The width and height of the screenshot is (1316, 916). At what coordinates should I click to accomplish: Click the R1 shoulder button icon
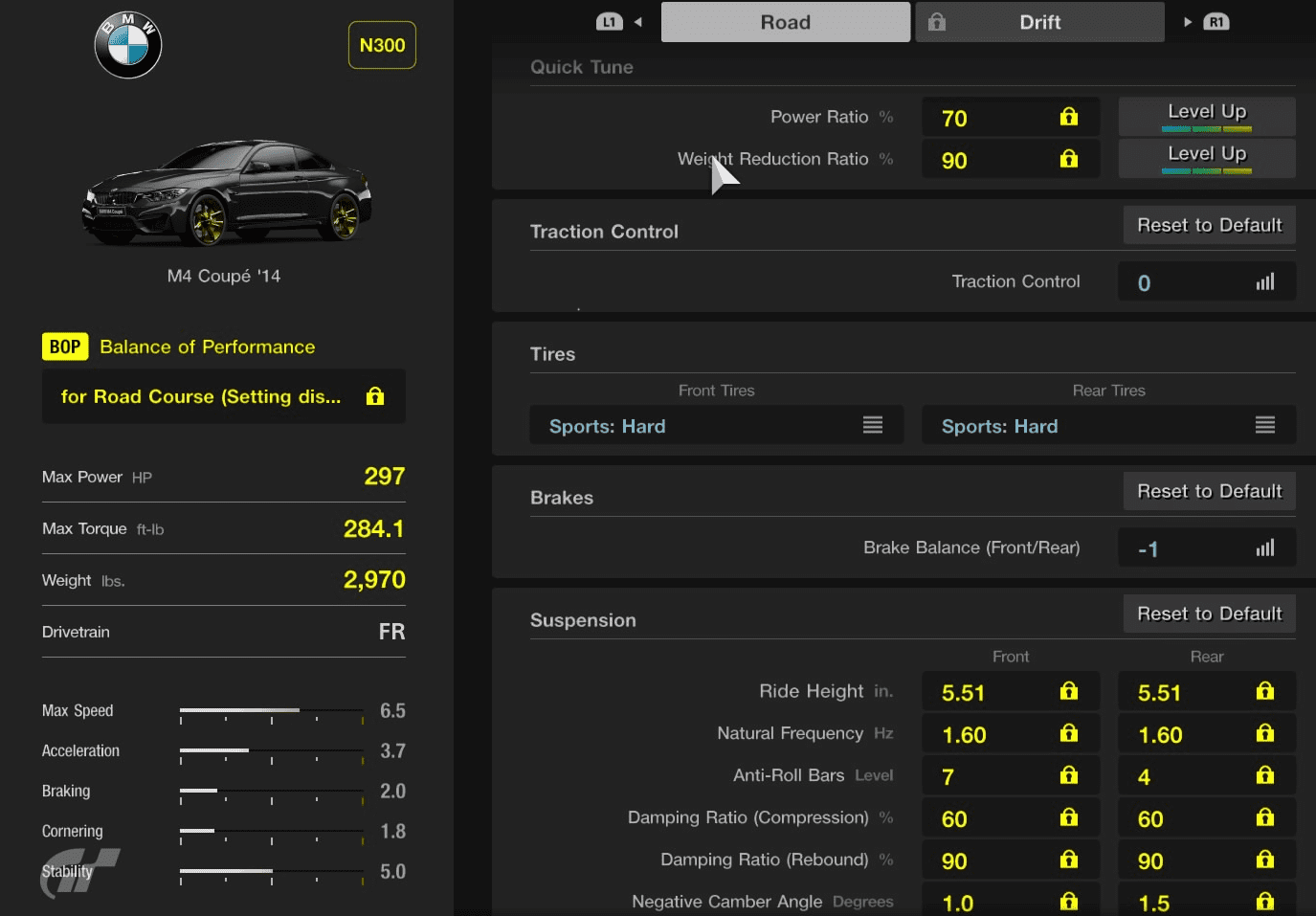tap(1216, 22)
